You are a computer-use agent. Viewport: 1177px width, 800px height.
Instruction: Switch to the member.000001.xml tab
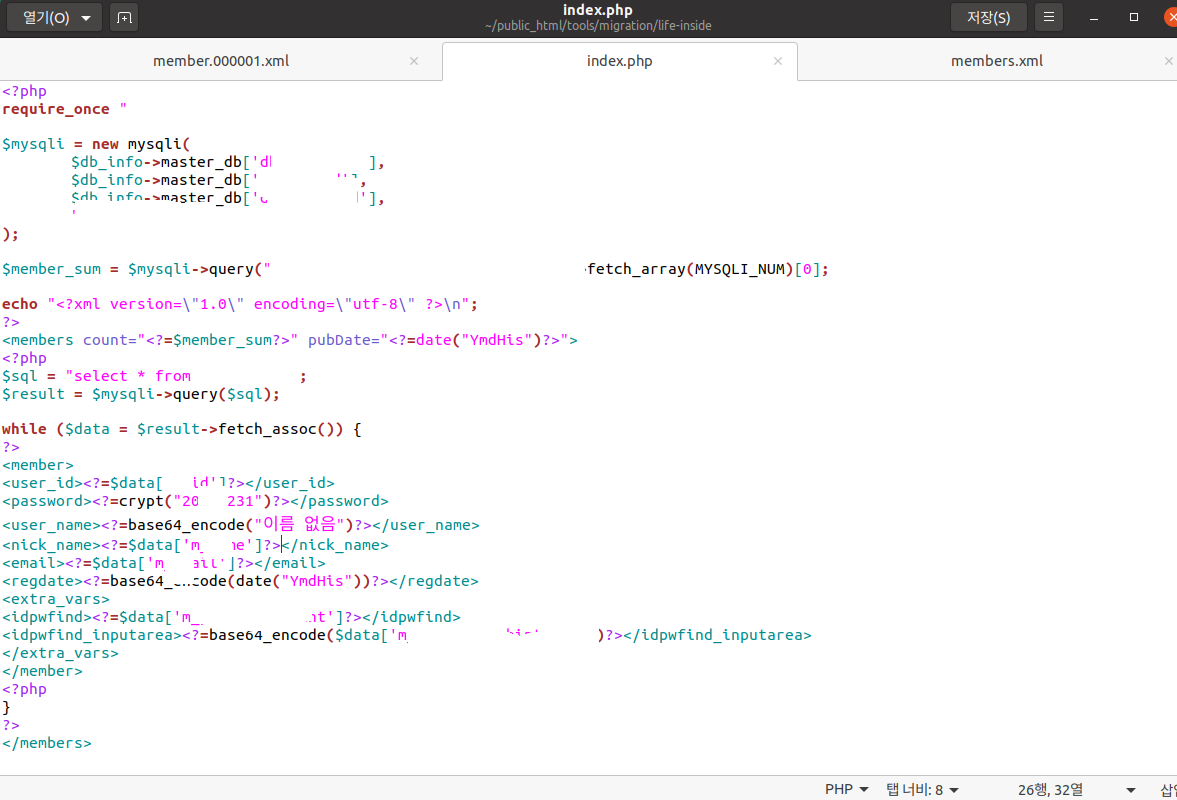(221, 61)
